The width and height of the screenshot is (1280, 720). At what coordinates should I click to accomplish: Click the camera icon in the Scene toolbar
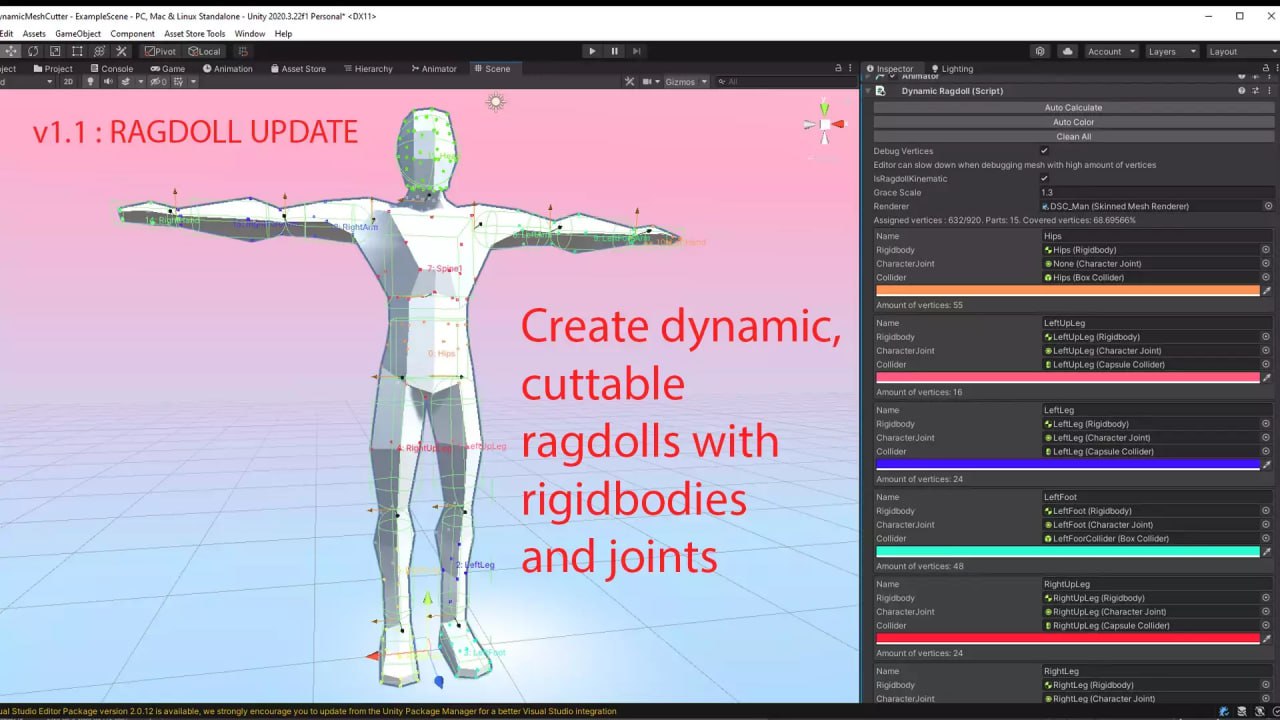coord(648,82)
